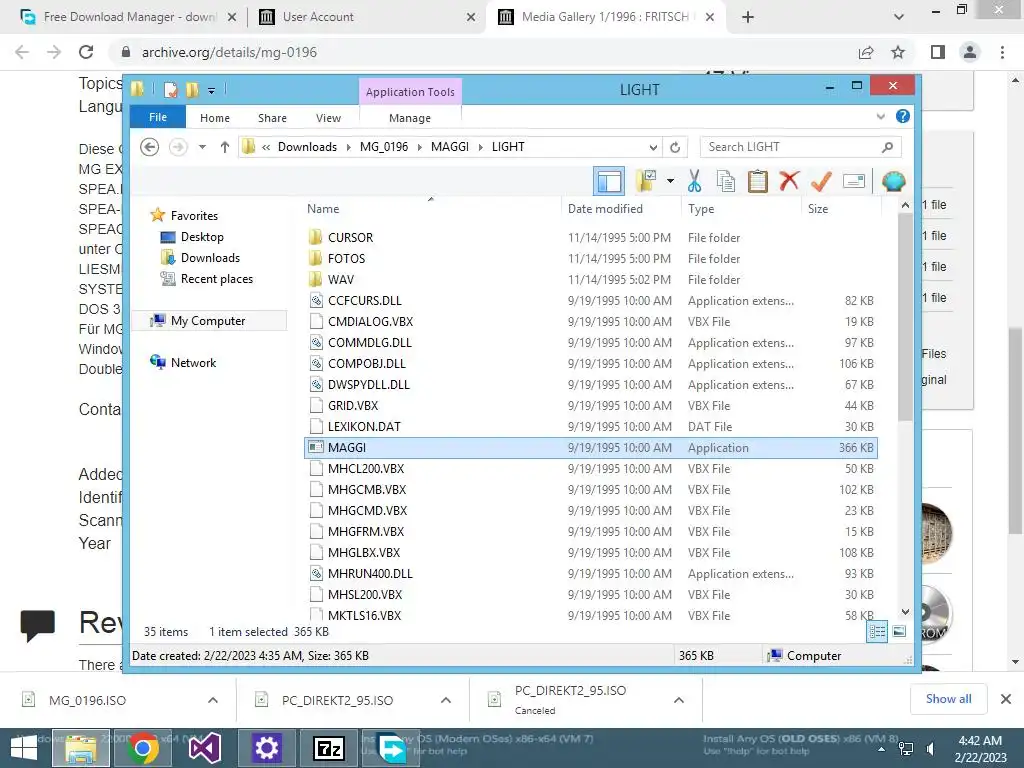Open the Classic Shell settings icon
The height and width of the screenshot is (768, 1024).
click(893, 181)
